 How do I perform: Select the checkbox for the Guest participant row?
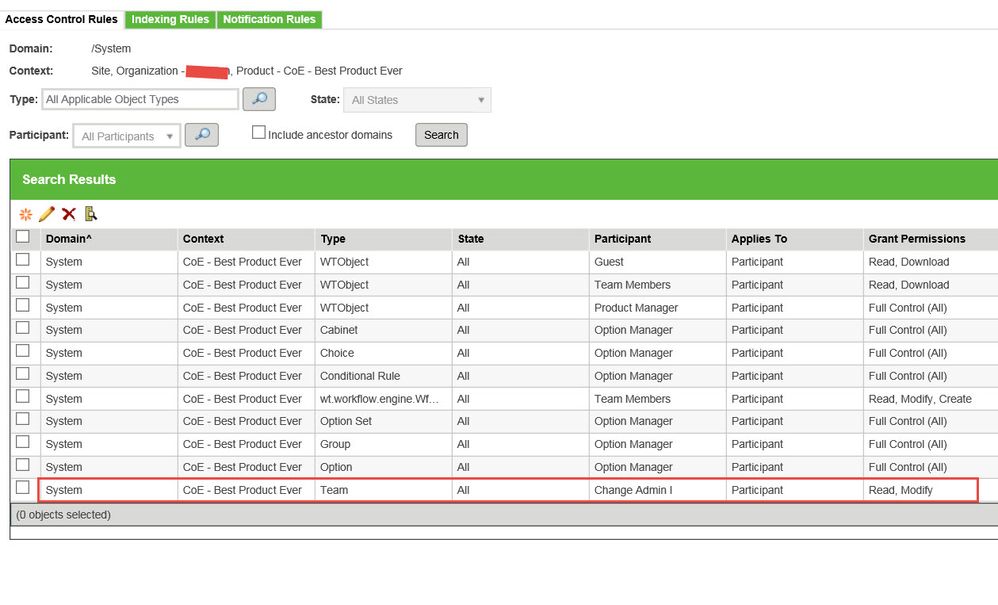pyautogui.click(x=23, y=261)
